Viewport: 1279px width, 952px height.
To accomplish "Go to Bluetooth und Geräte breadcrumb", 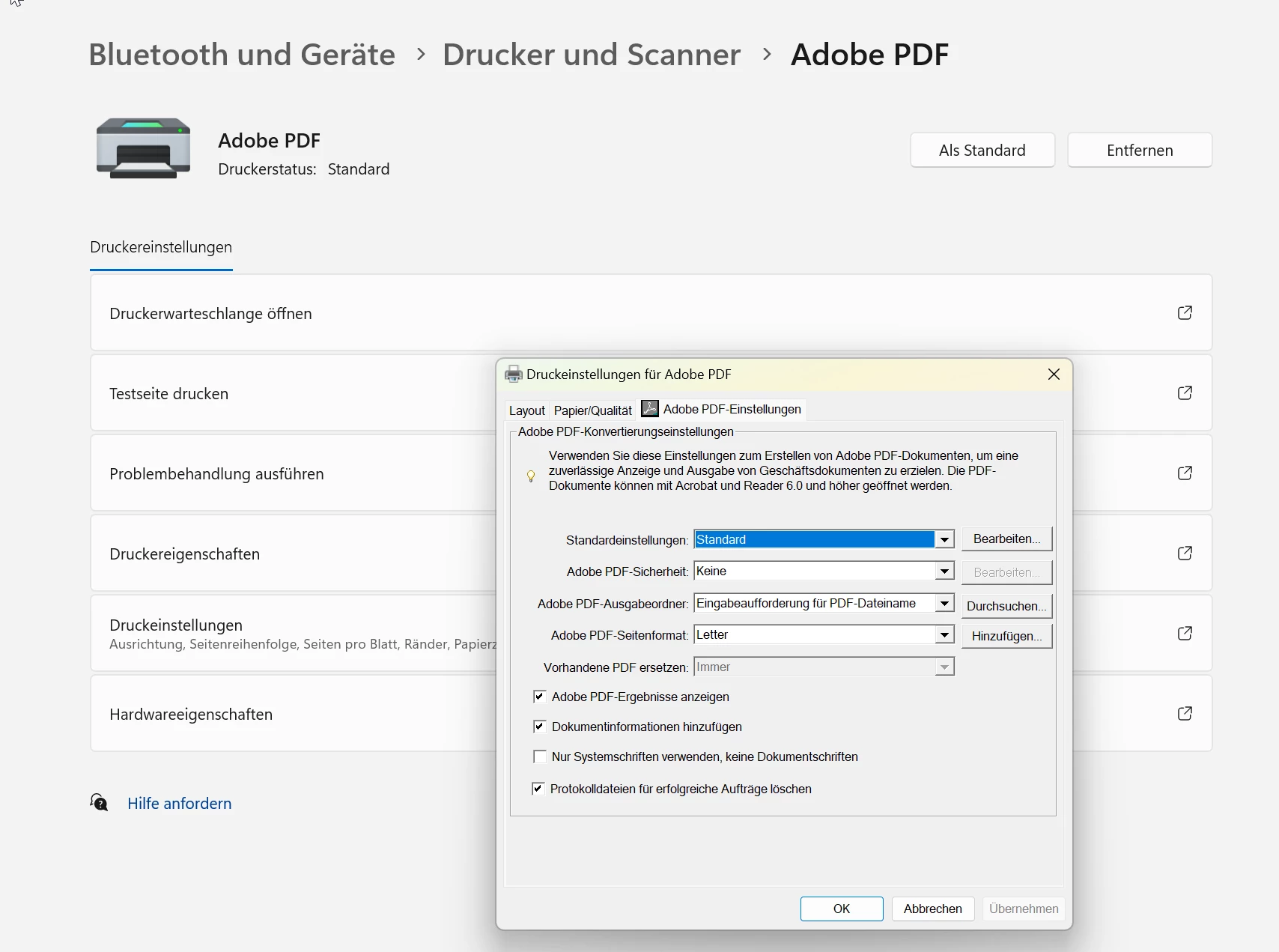I will pos(242,55).
